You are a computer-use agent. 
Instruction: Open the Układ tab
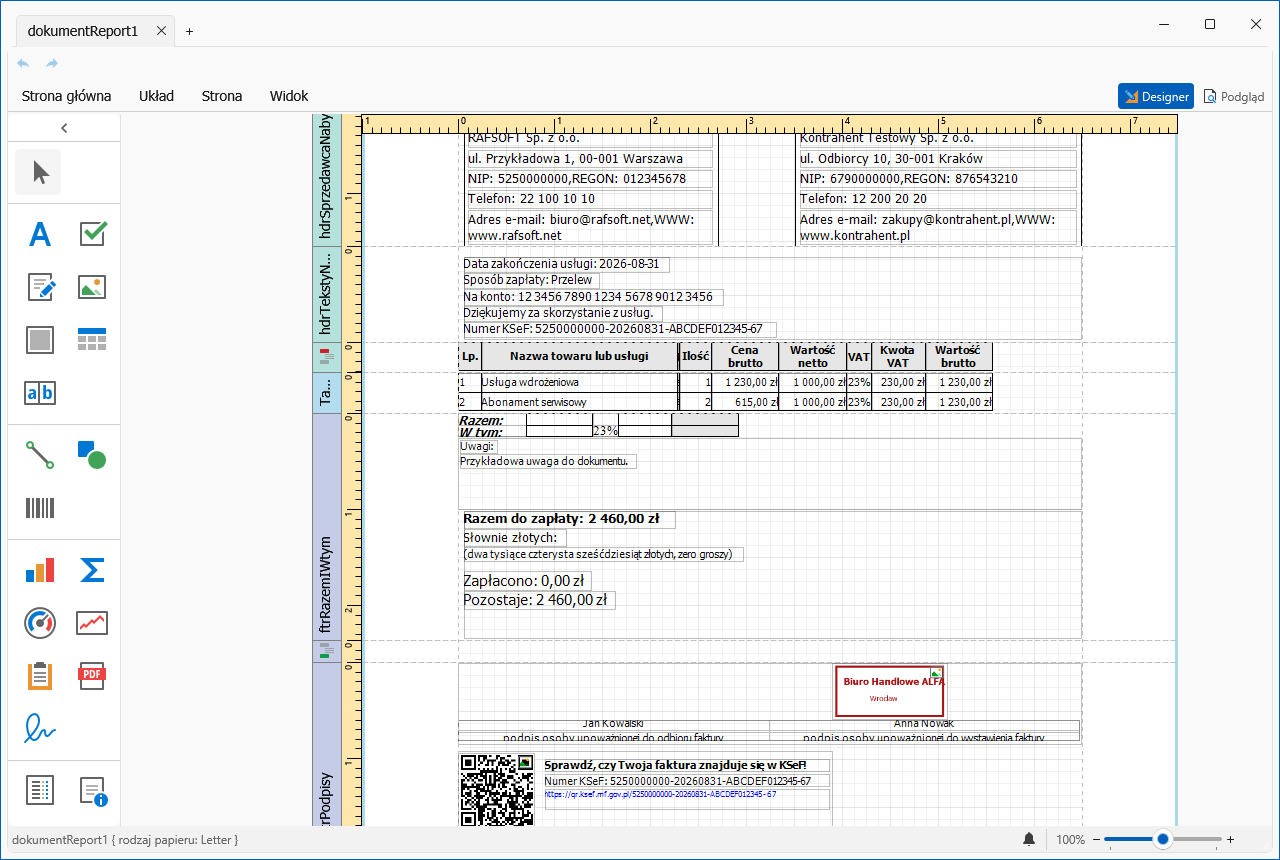click(156, 96)
